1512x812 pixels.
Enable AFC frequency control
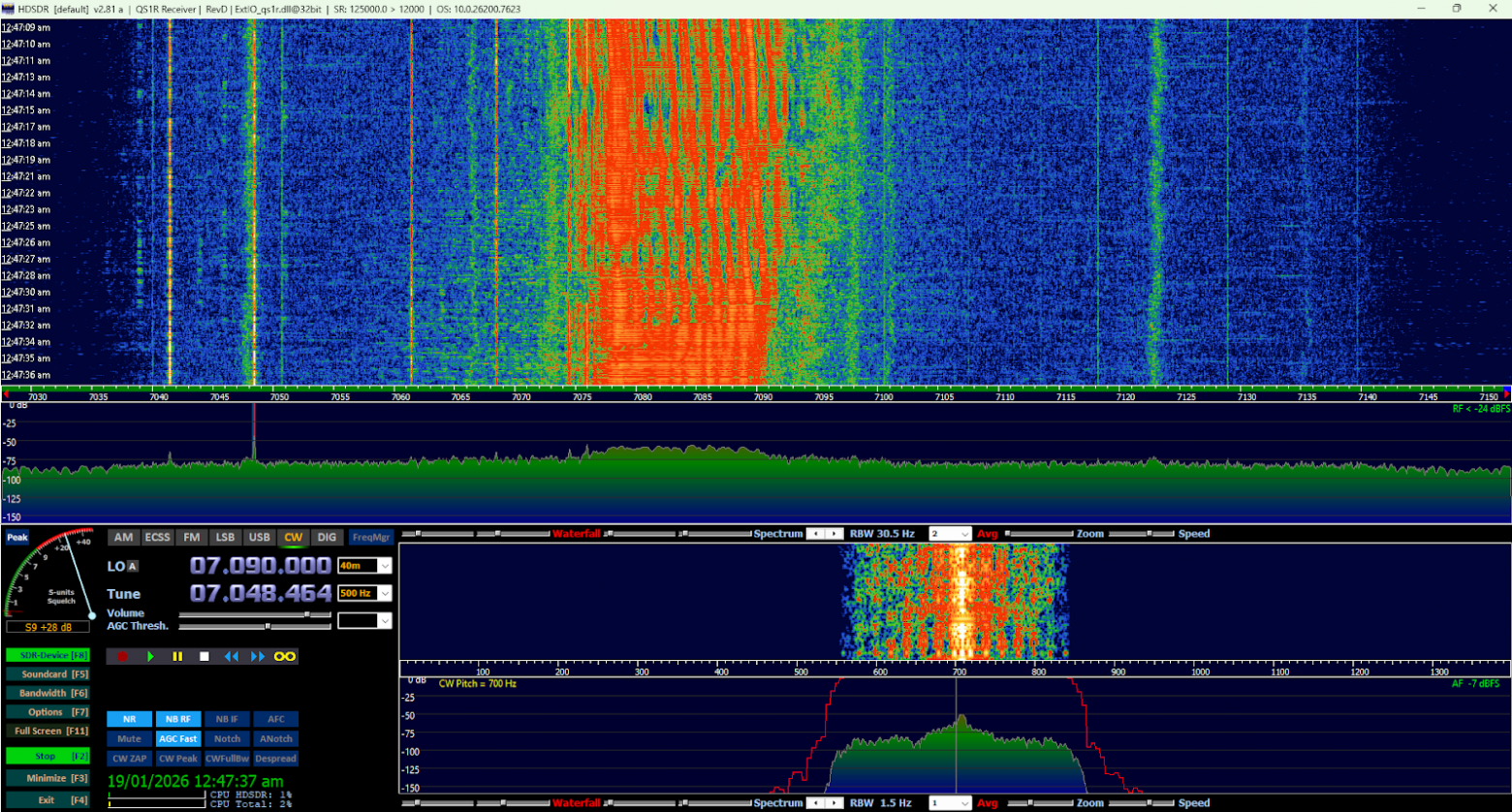(276, 719)
